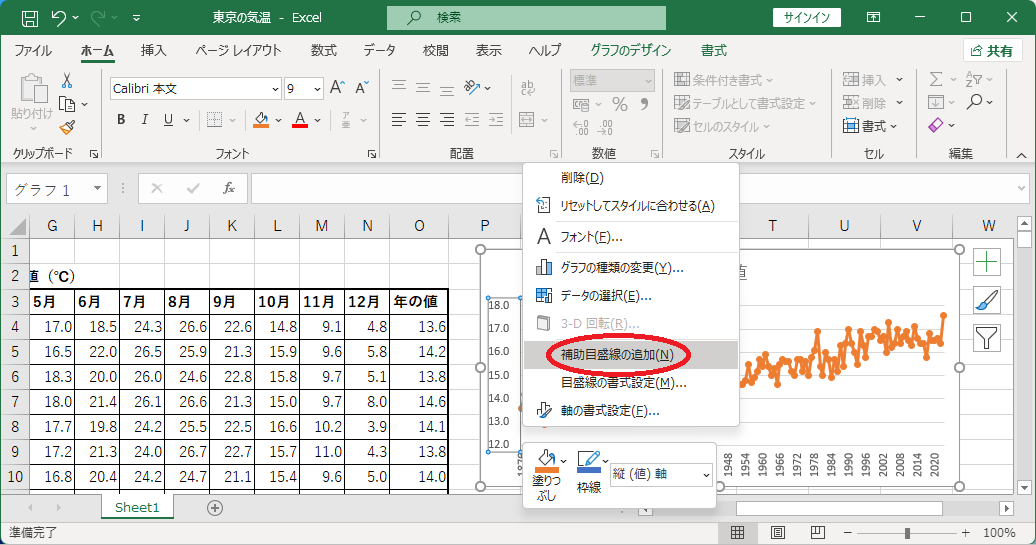Click the 共有 share button
The height and width of the screenshot is (545, 1036).
(x=992, y=51)
